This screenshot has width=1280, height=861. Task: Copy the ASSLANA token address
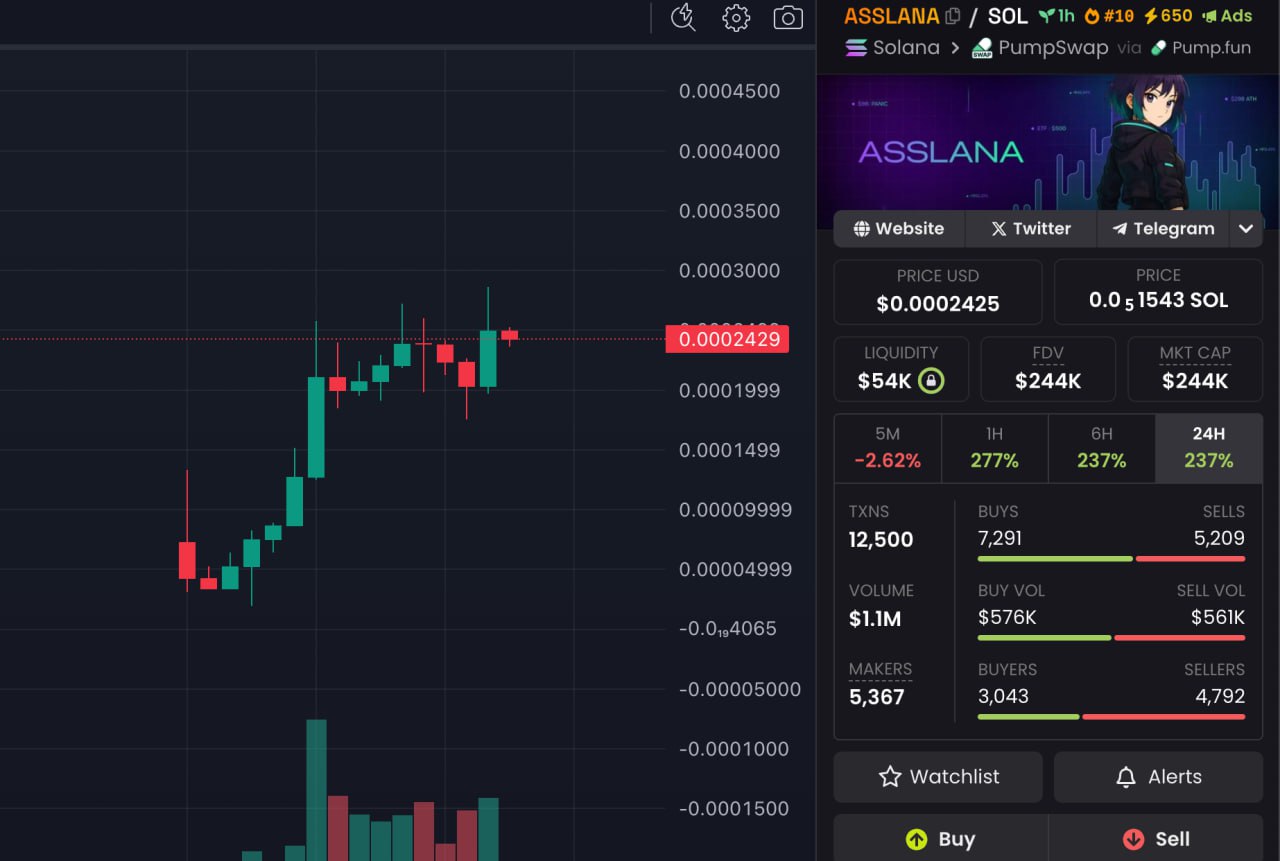point(952,16)
